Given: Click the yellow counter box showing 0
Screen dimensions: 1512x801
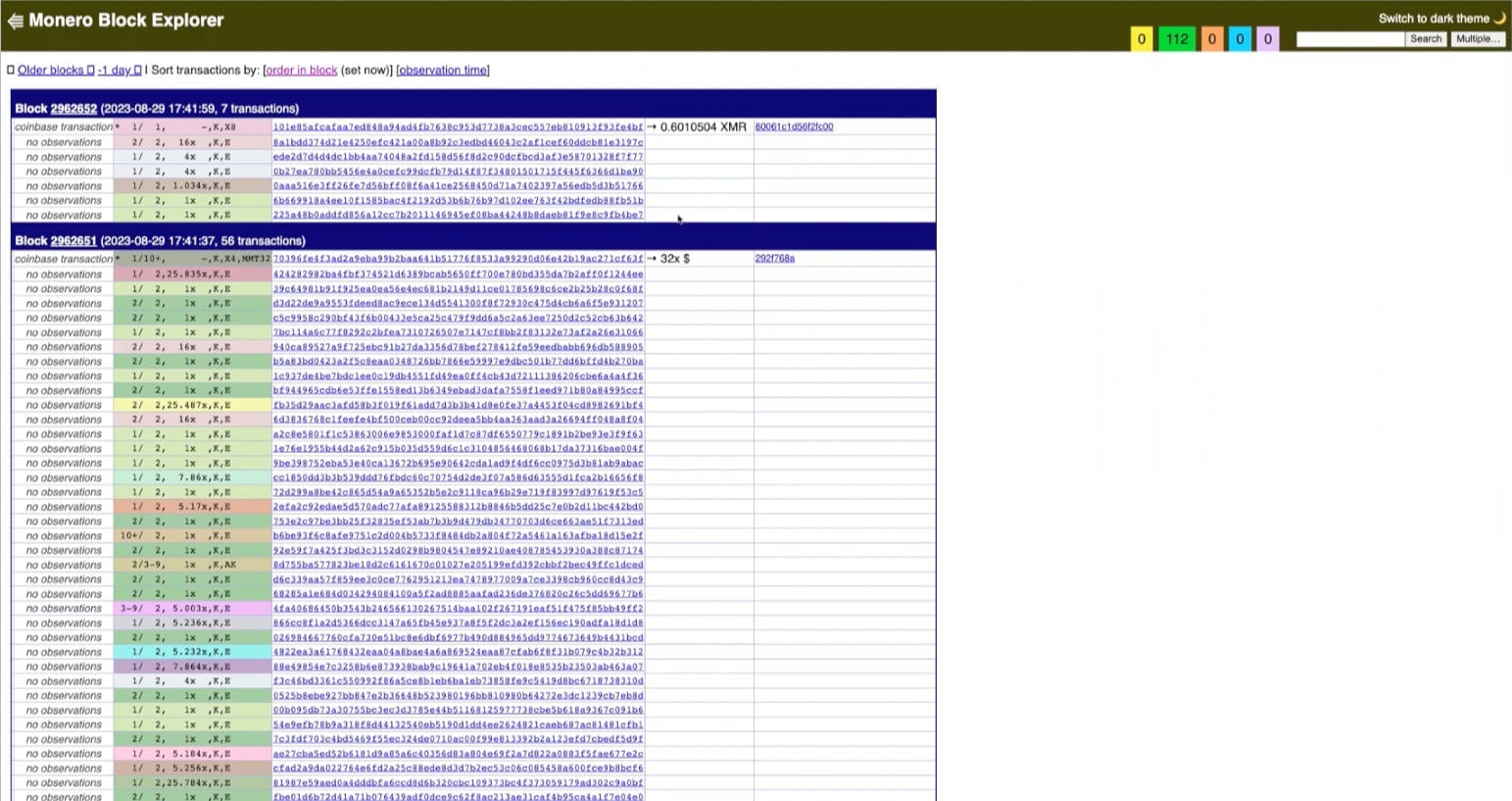Looking at the screenshot, I should pyautogui.click(x=1142, y=39).
